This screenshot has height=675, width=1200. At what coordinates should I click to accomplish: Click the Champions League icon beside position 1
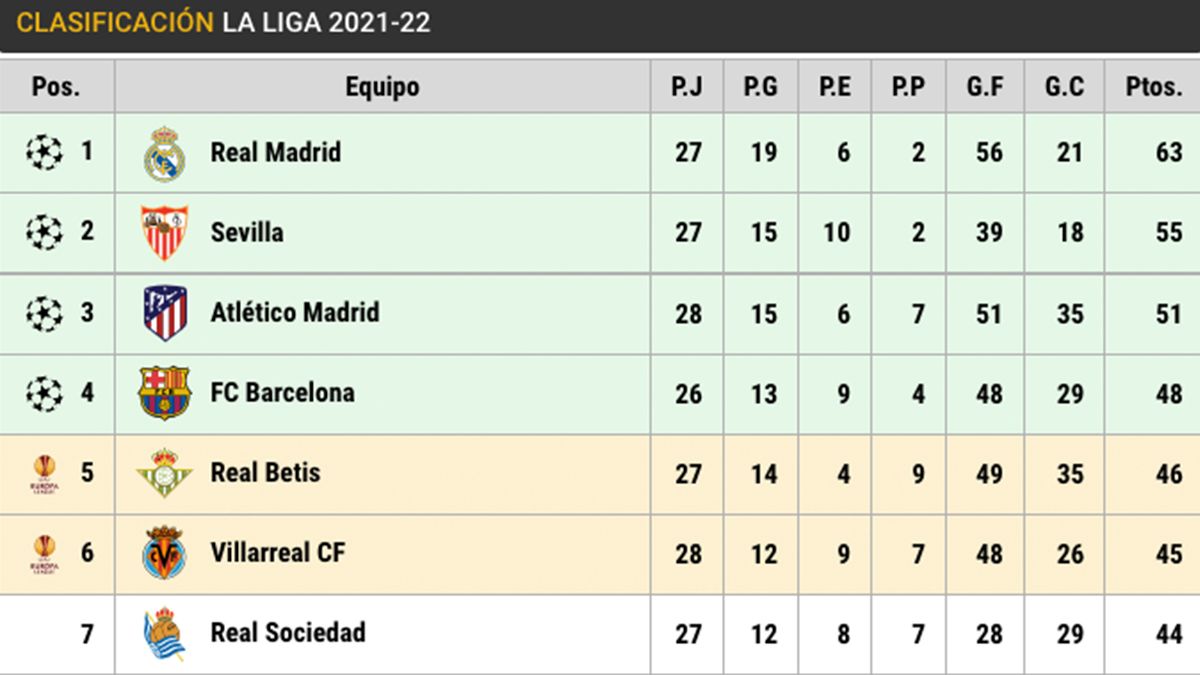pos(44,152)
